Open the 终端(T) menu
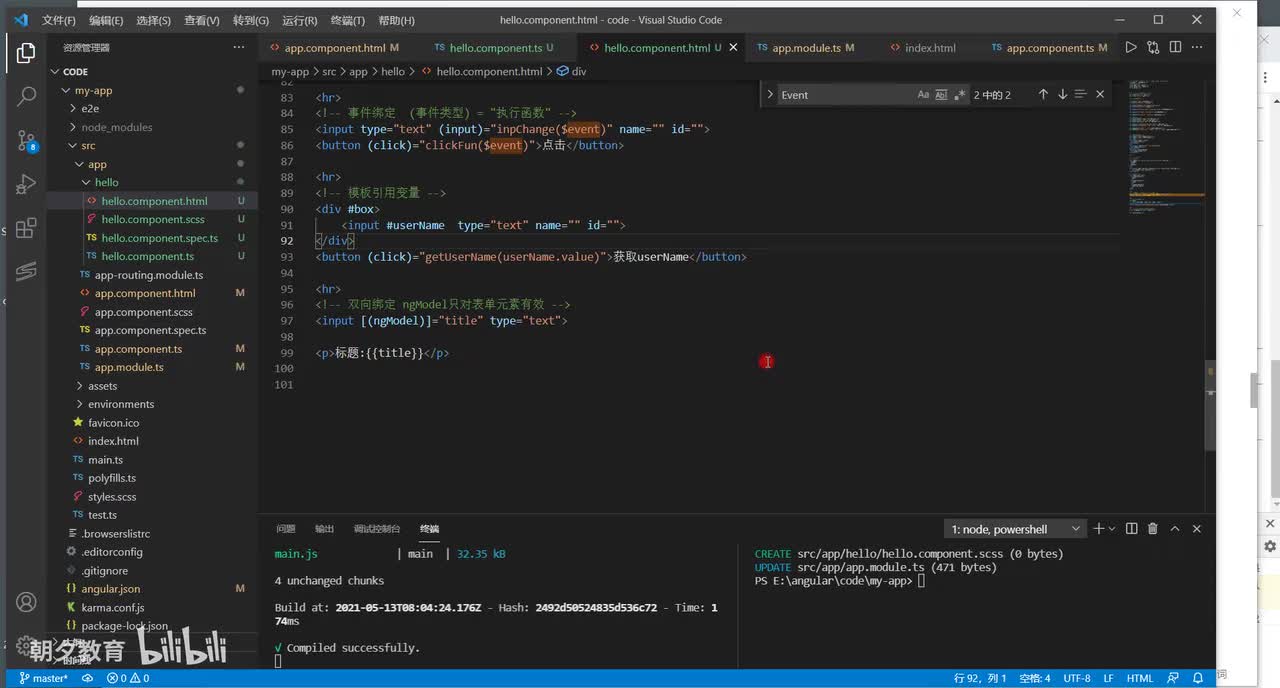The width and height of the screenshot is (1280, 688). coord(347,20)
